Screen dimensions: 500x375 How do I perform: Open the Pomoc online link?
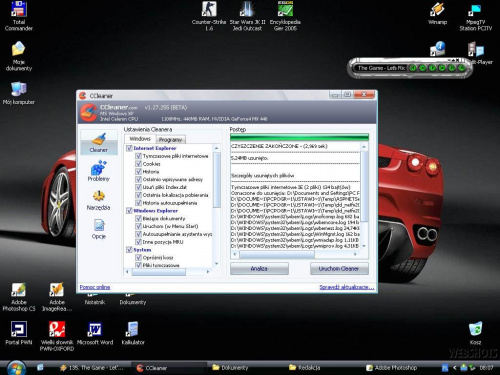click(x=95, y=287)
